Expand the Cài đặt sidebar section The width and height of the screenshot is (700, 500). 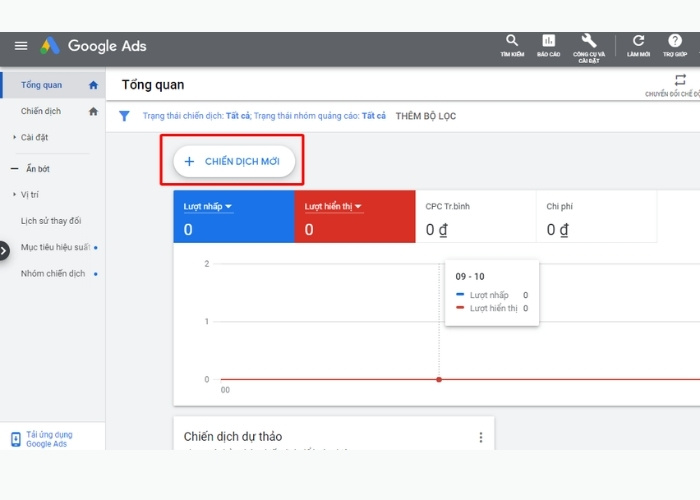click(35, 137)
